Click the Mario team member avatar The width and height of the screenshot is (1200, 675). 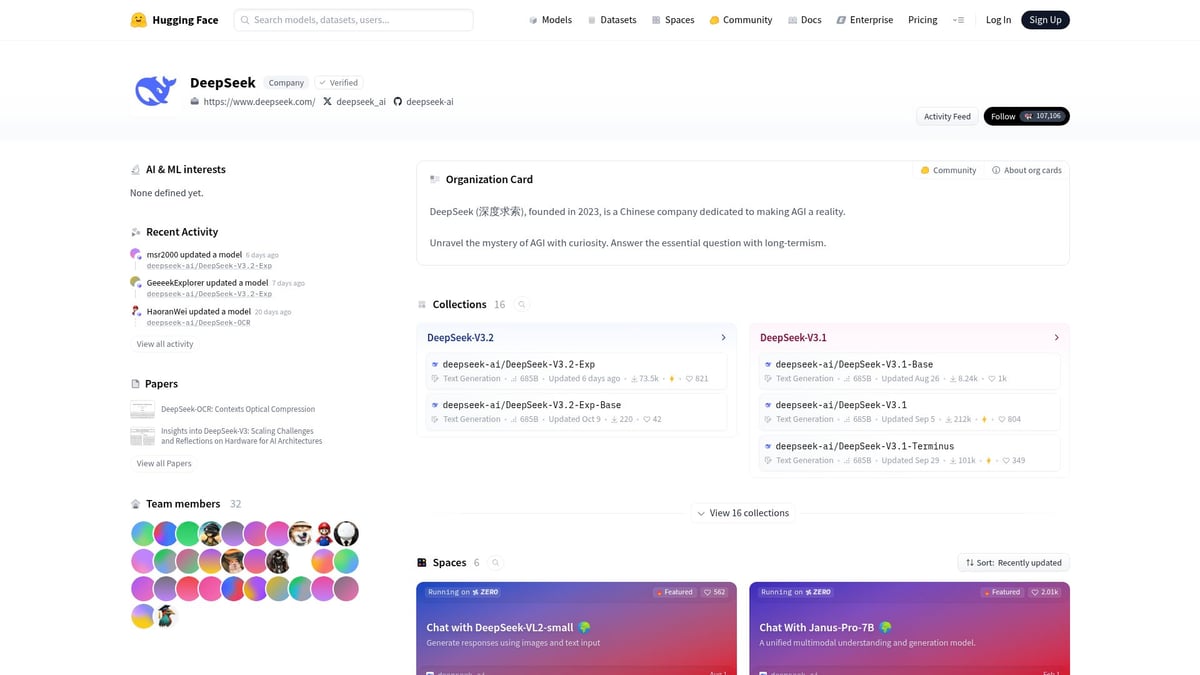tap(323, 533)
